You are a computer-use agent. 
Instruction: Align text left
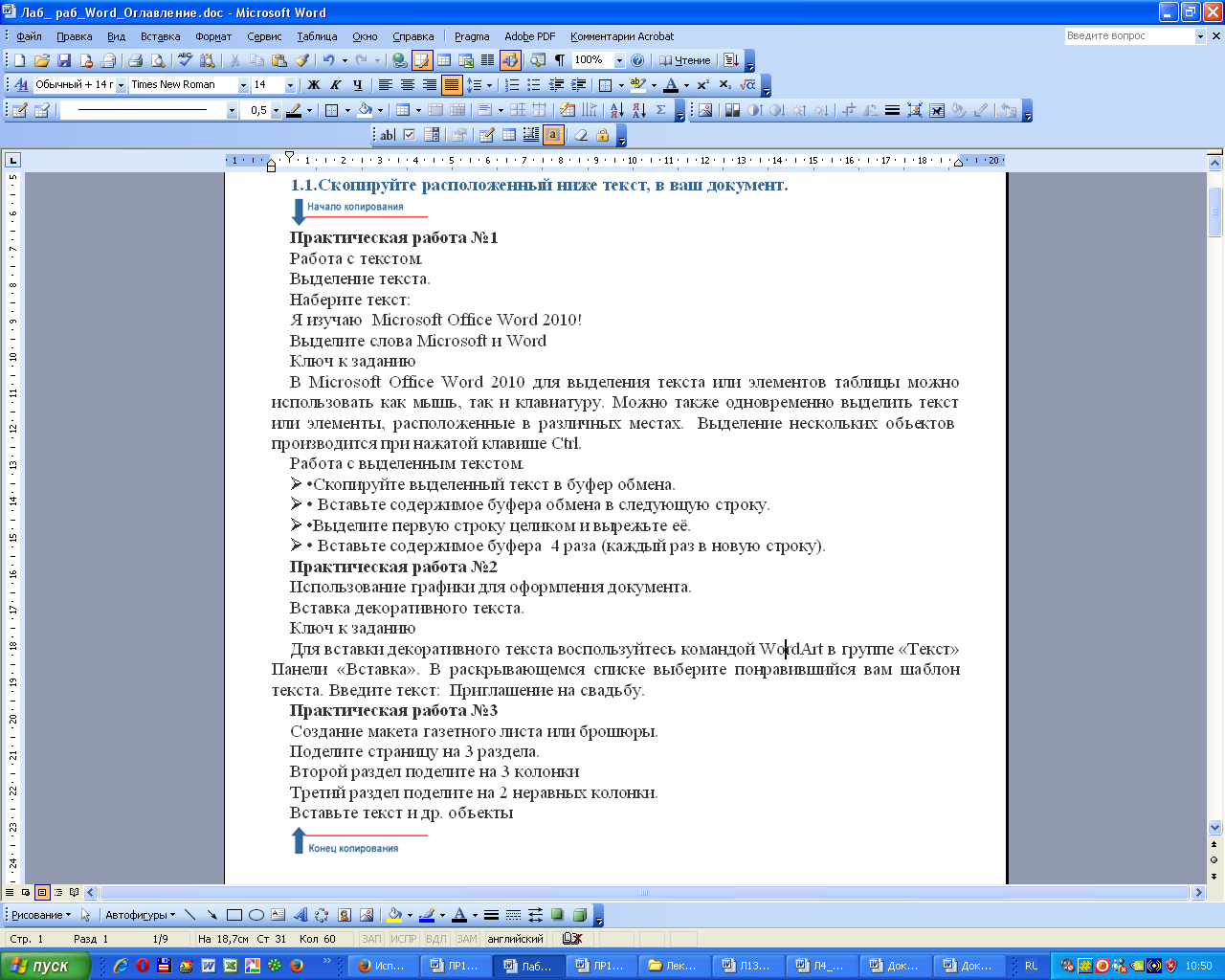[385, 85]
